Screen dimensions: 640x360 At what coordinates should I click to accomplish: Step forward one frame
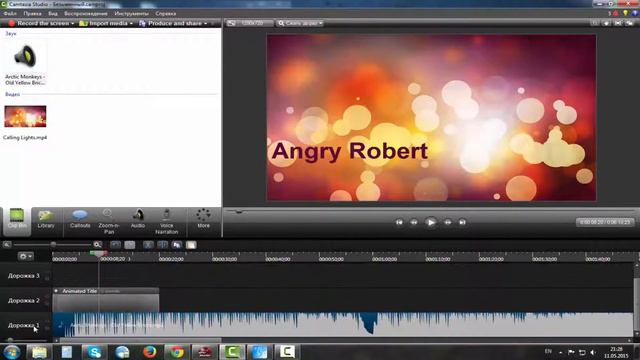[x=448, y=222]
